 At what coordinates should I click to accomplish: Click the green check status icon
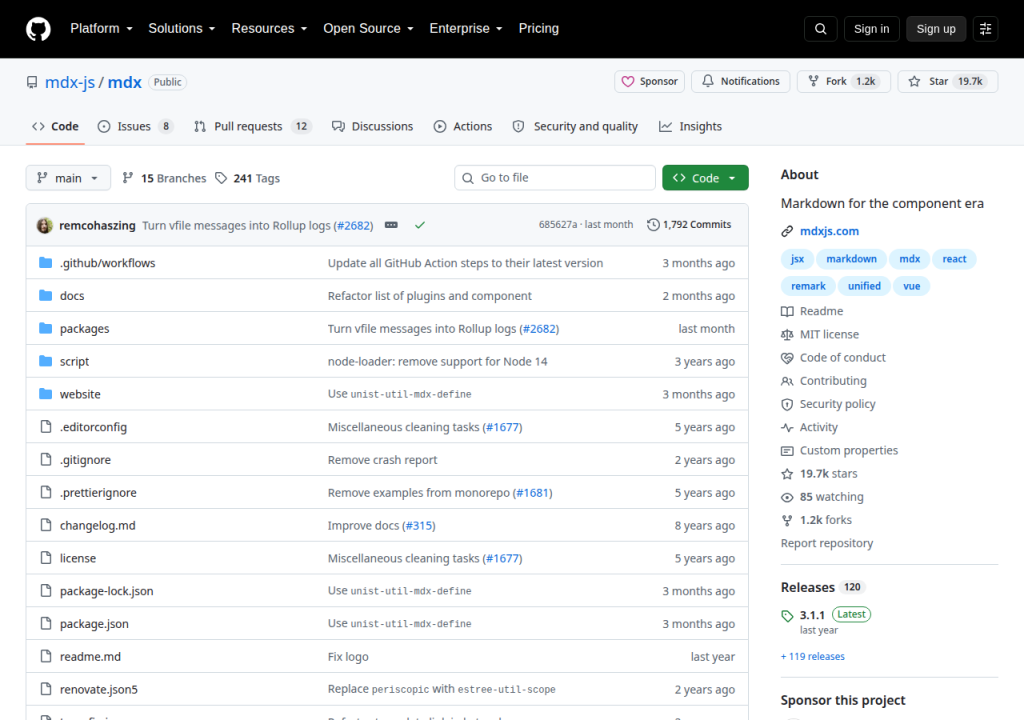coord(420,225)
